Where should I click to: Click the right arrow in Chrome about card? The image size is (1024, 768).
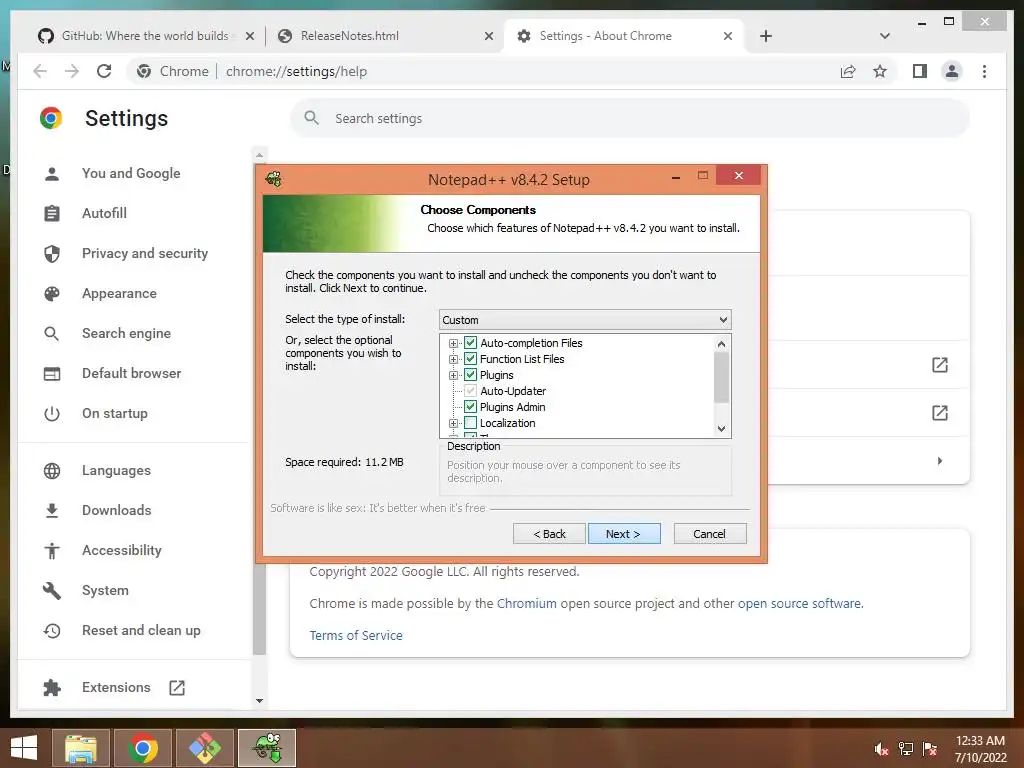(940, 461)
